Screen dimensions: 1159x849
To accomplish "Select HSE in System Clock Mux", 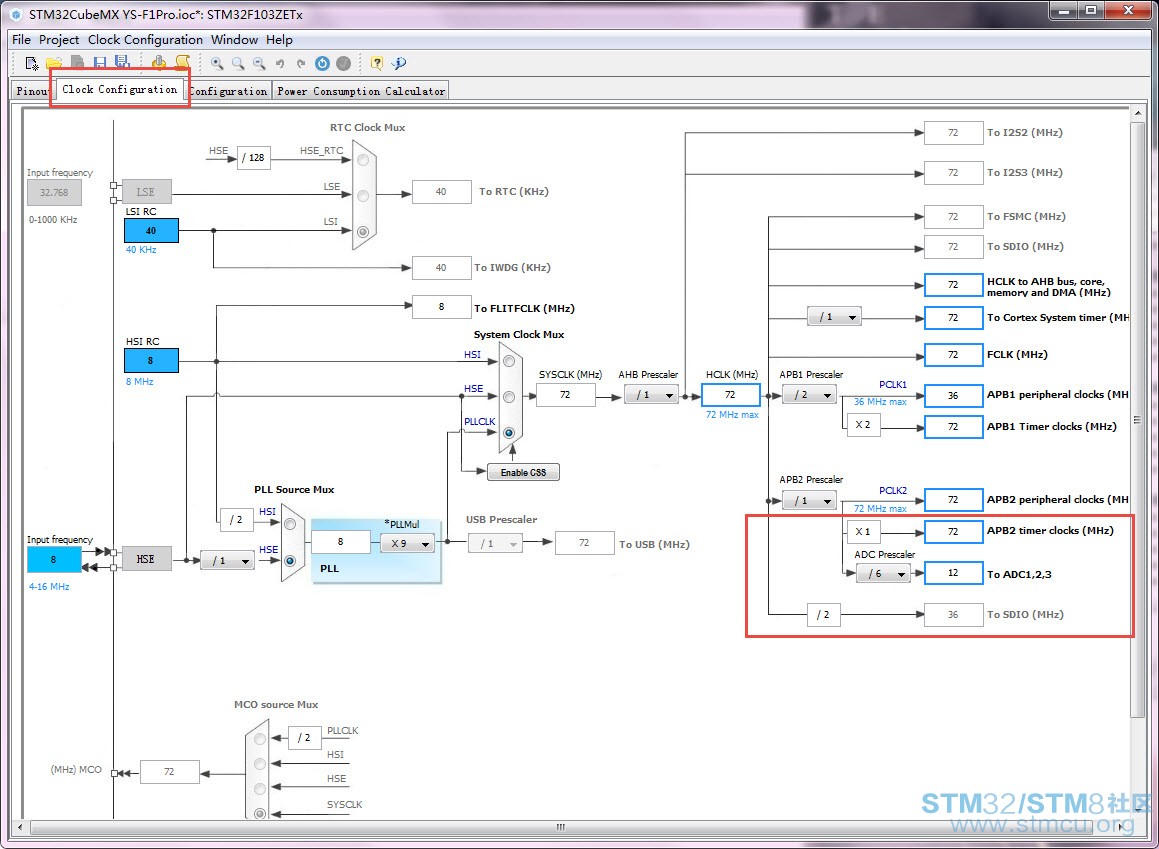I will [x=509, y=397].
